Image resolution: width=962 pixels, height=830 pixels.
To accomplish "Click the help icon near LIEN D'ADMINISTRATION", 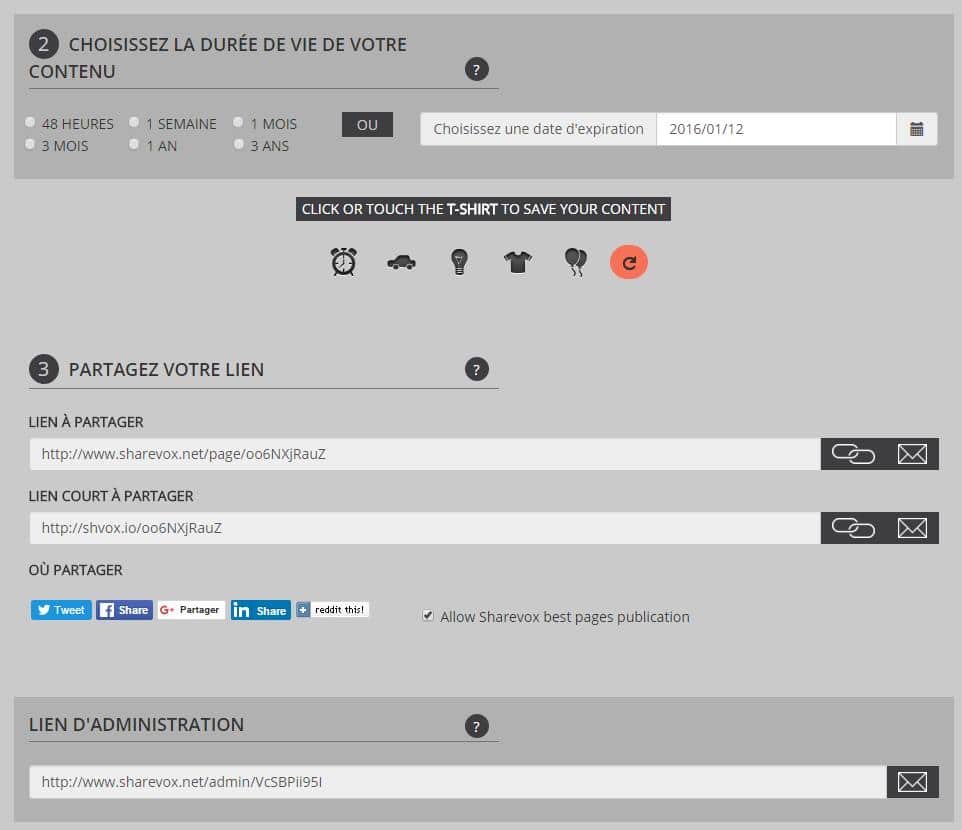I will pyautogui.click(x=478, y=725).
